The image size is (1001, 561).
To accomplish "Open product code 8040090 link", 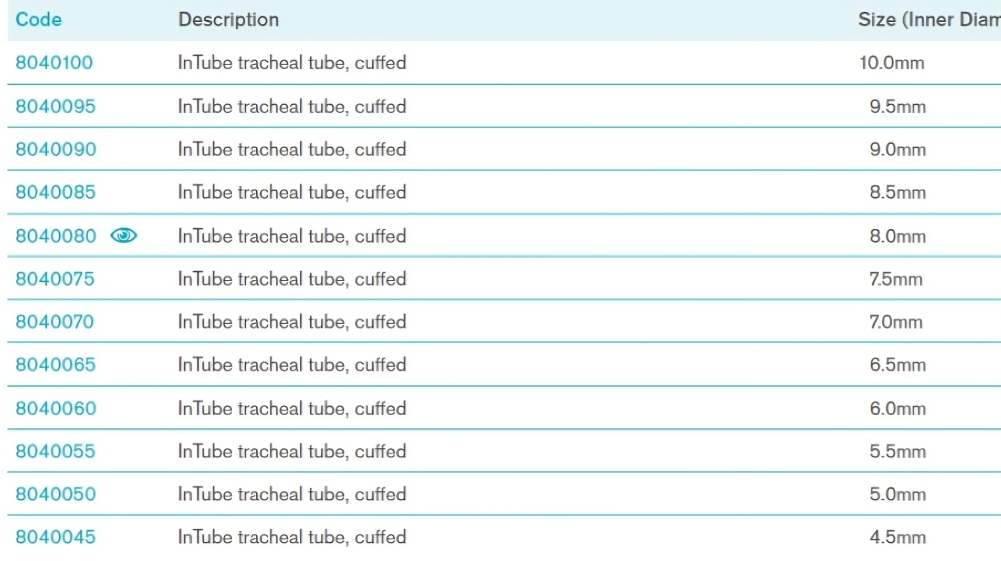I will pos(55,149).
